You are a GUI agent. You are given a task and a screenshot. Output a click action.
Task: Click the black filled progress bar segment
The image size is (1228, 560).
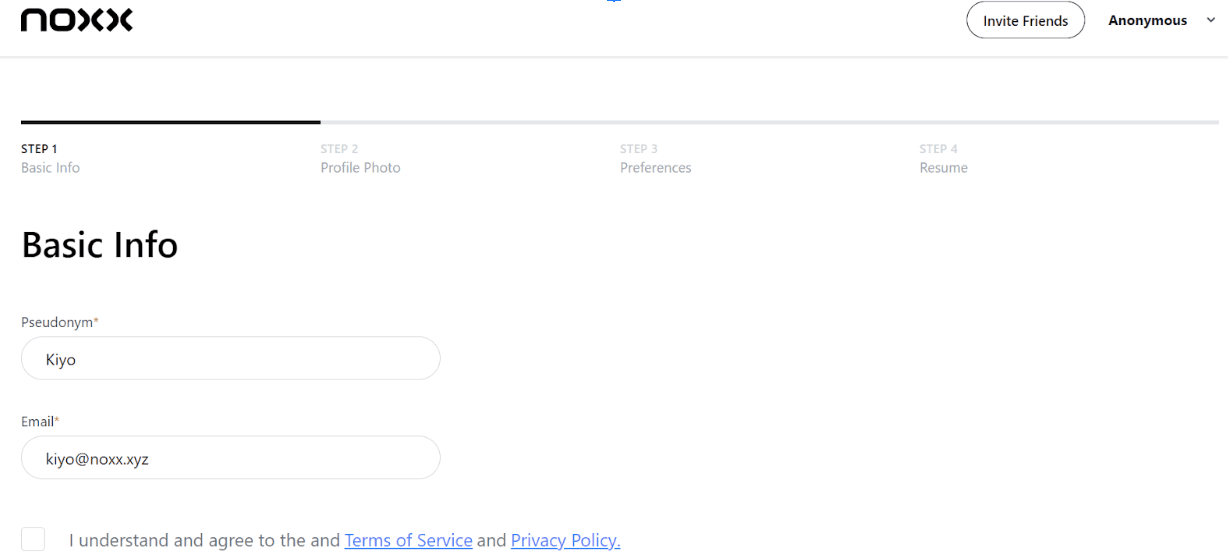coord(170,122)
